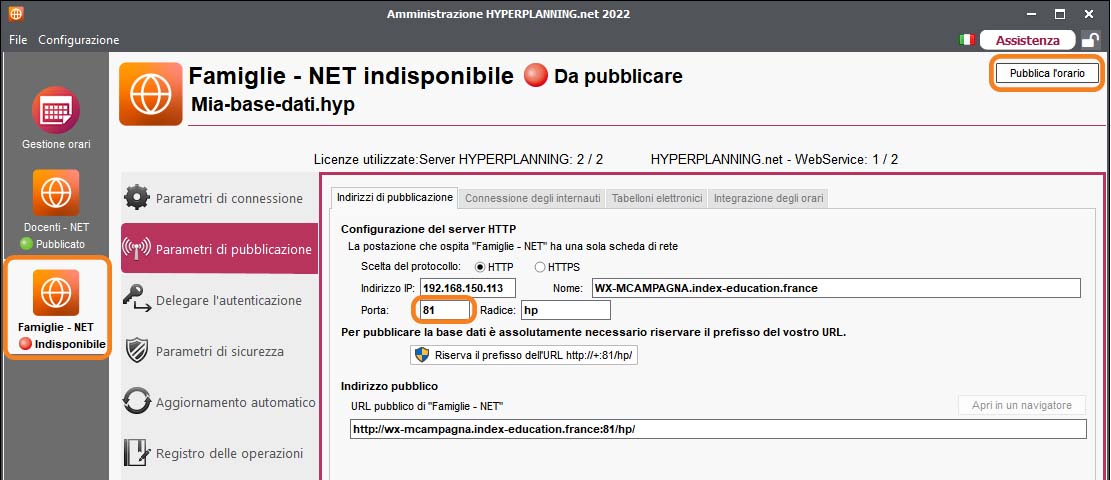Click the URL pubblico text field

point(718,429)
